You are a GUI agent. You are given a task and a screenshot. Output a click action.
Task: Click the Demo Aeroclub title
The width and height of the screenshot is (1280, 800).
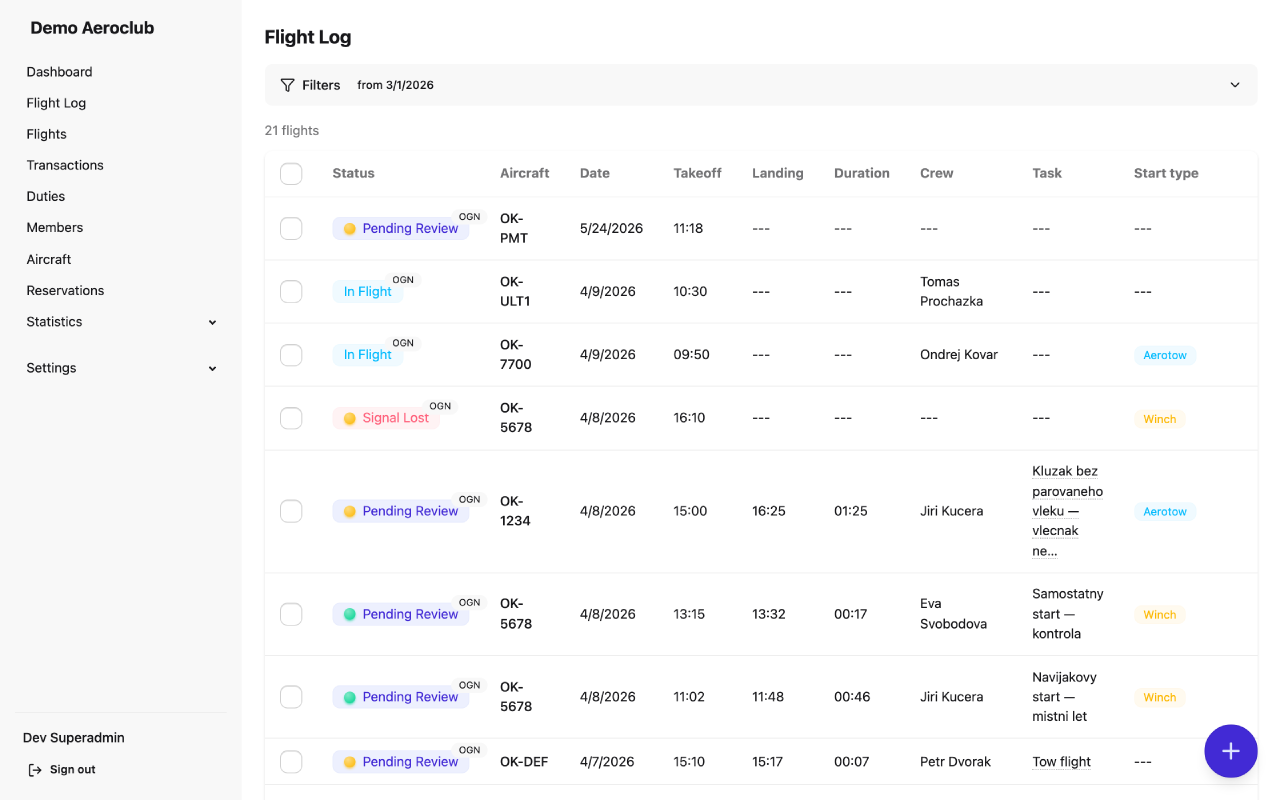pyautogui.click(x=92, y=28)
